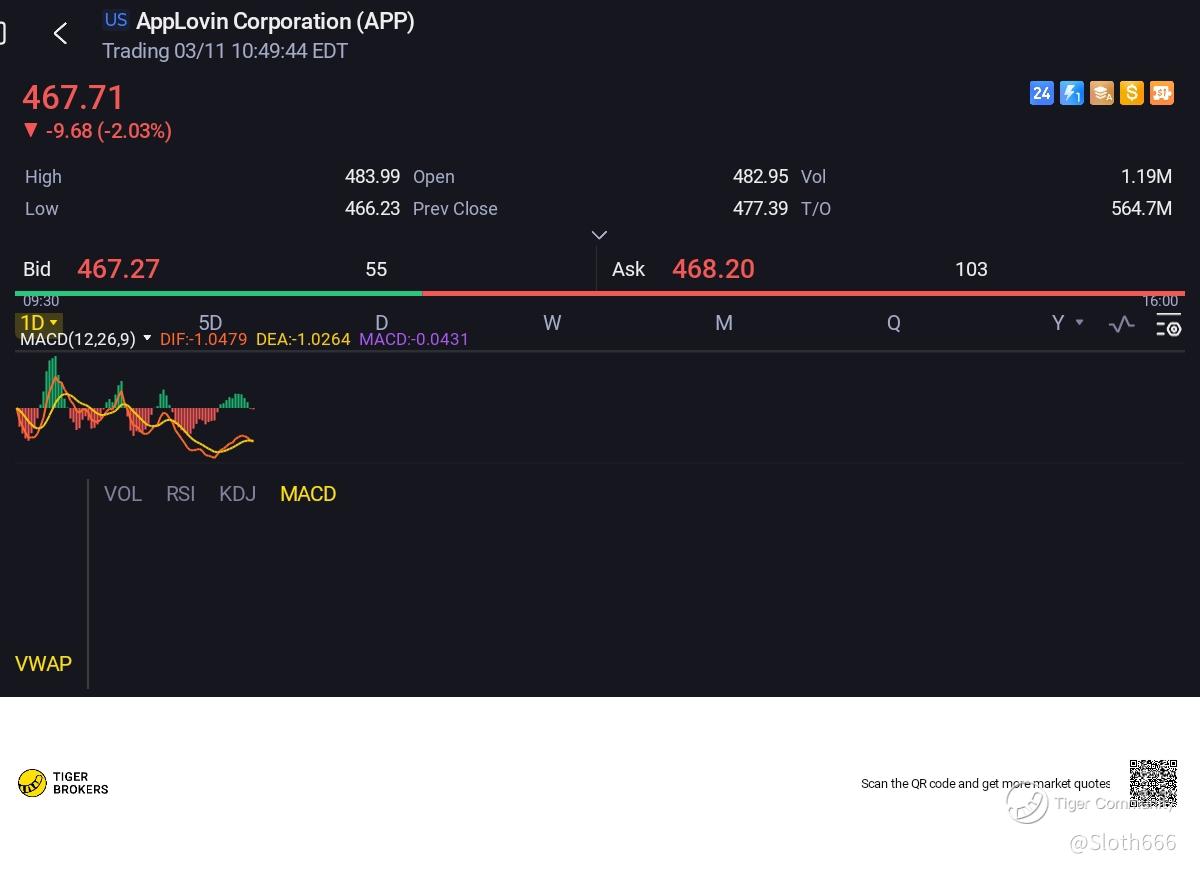The width and height of the screenshot is (1200, 870).
Task: Open MACD(12,26,9) parameter dropdown
Action: coord(85,339)
